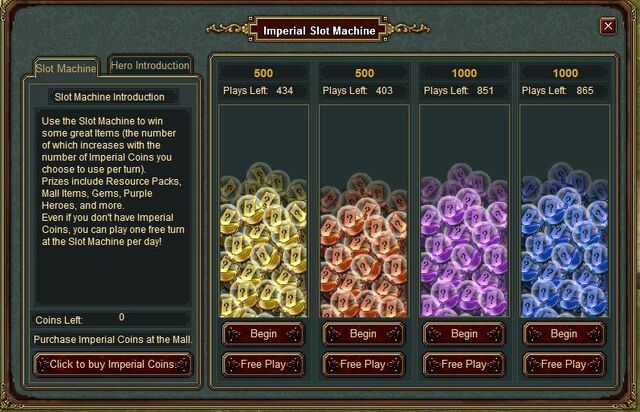Use Free Play on the yellow slot
640x412 pixels.
pos(263,364)
